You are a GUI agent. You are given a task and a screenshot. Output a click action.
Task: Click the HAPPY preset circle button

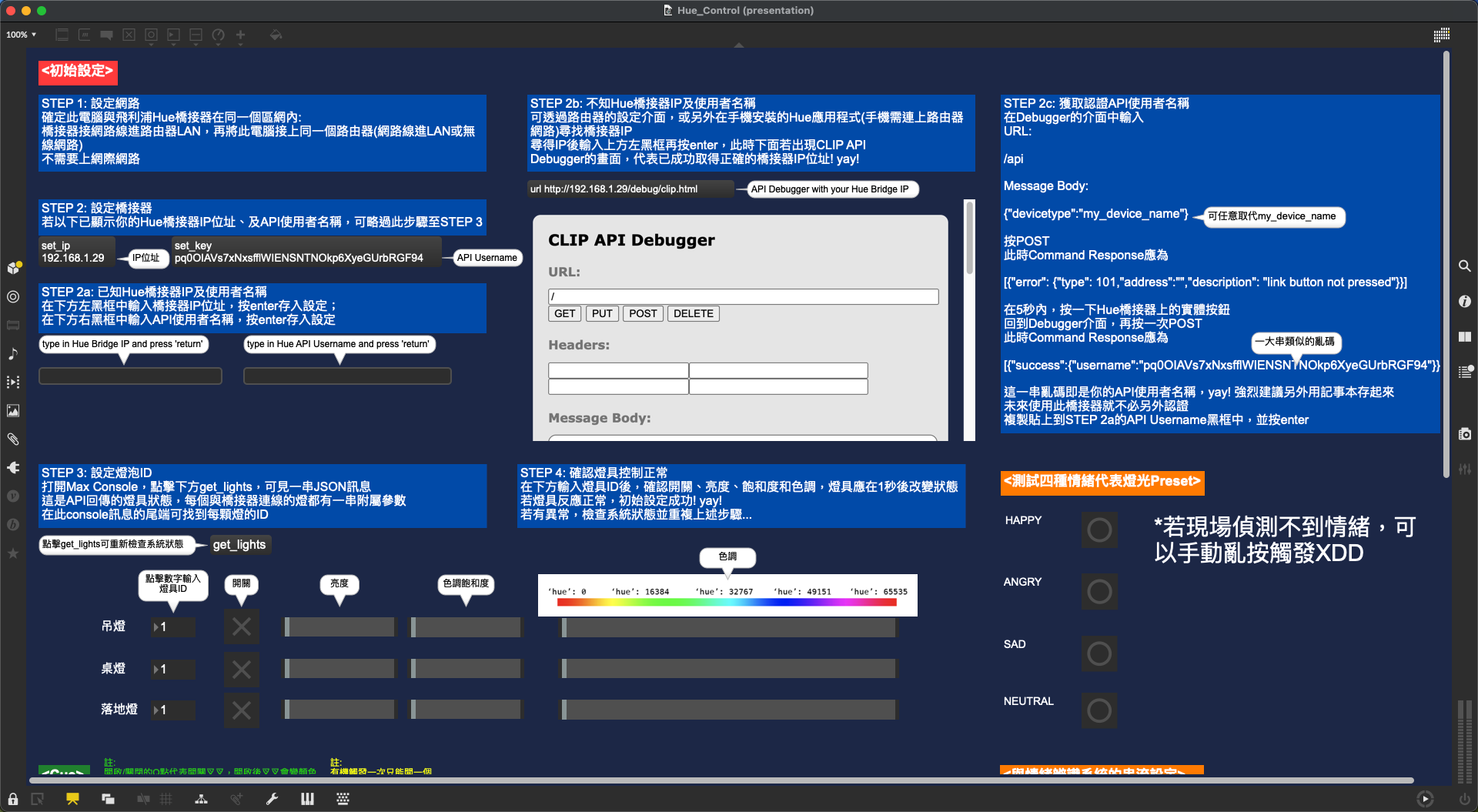pyautogui.click(x=1098, y=530)
